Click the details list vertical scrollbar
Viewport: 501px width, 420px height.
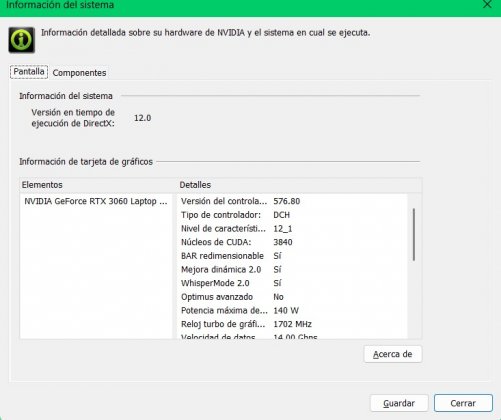(414, 234)
